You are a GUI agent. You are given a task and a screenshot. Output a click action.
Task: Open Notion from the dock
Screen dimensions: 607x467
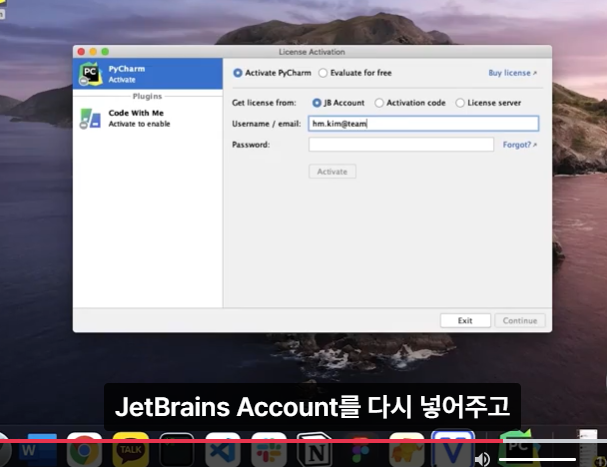[315, 450]
